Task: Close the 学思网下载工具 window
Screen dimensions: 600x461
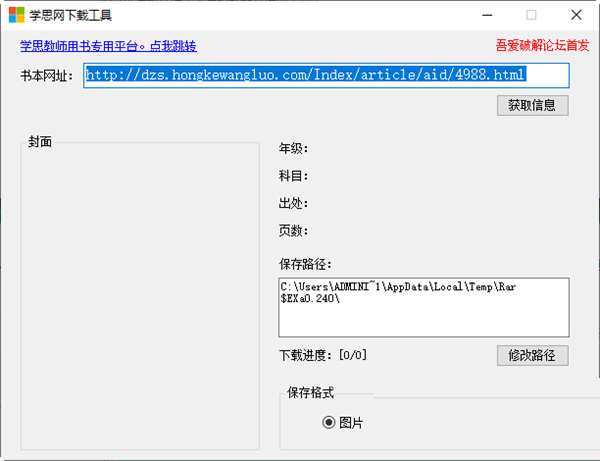Action: pos(576,15)
